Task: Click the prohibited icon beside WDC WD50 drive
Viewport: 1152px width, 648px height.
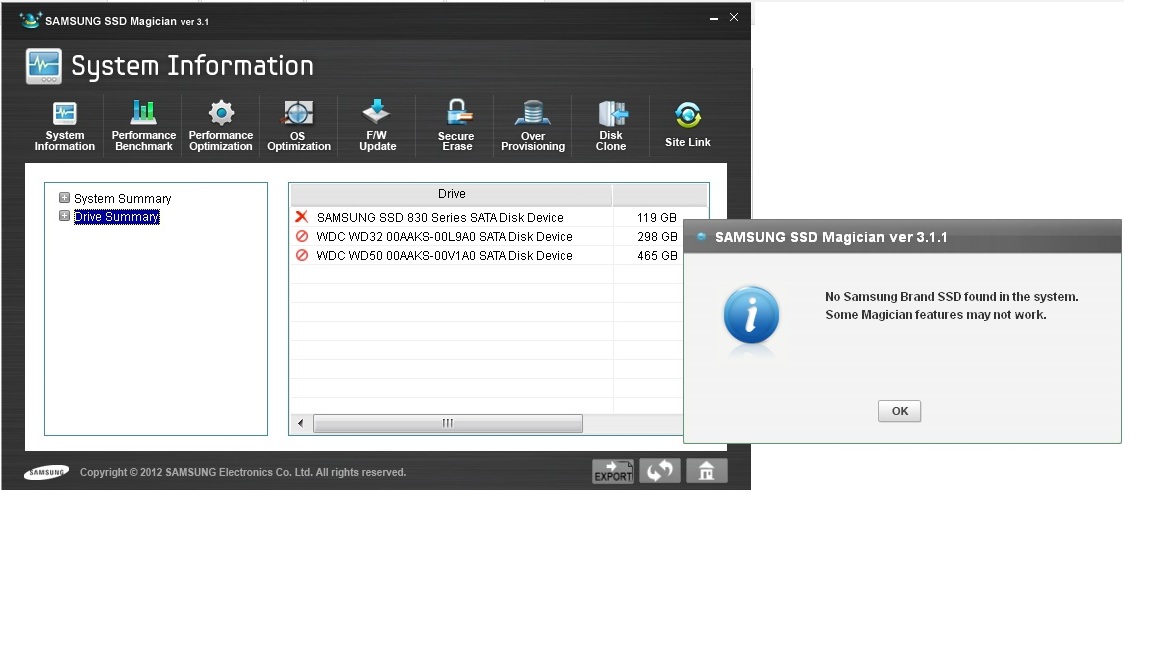Action: (x=301, y=255)
